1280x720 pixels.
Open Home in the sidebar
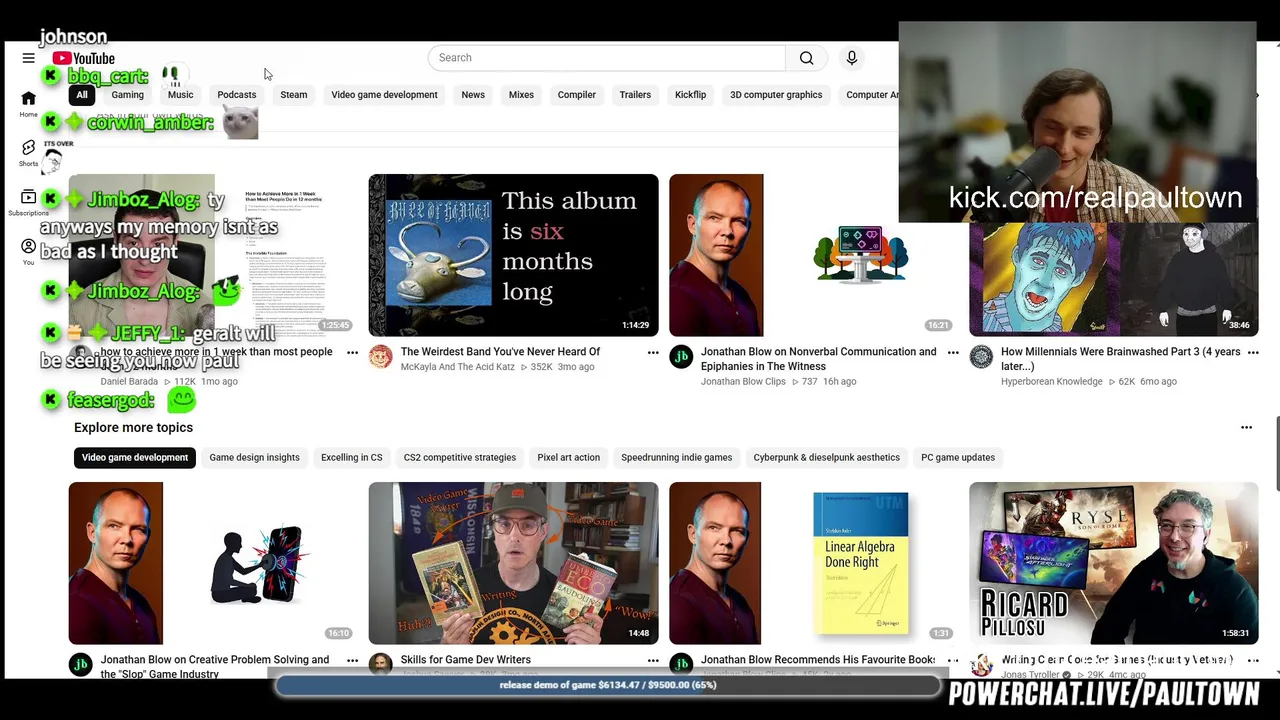28,103
